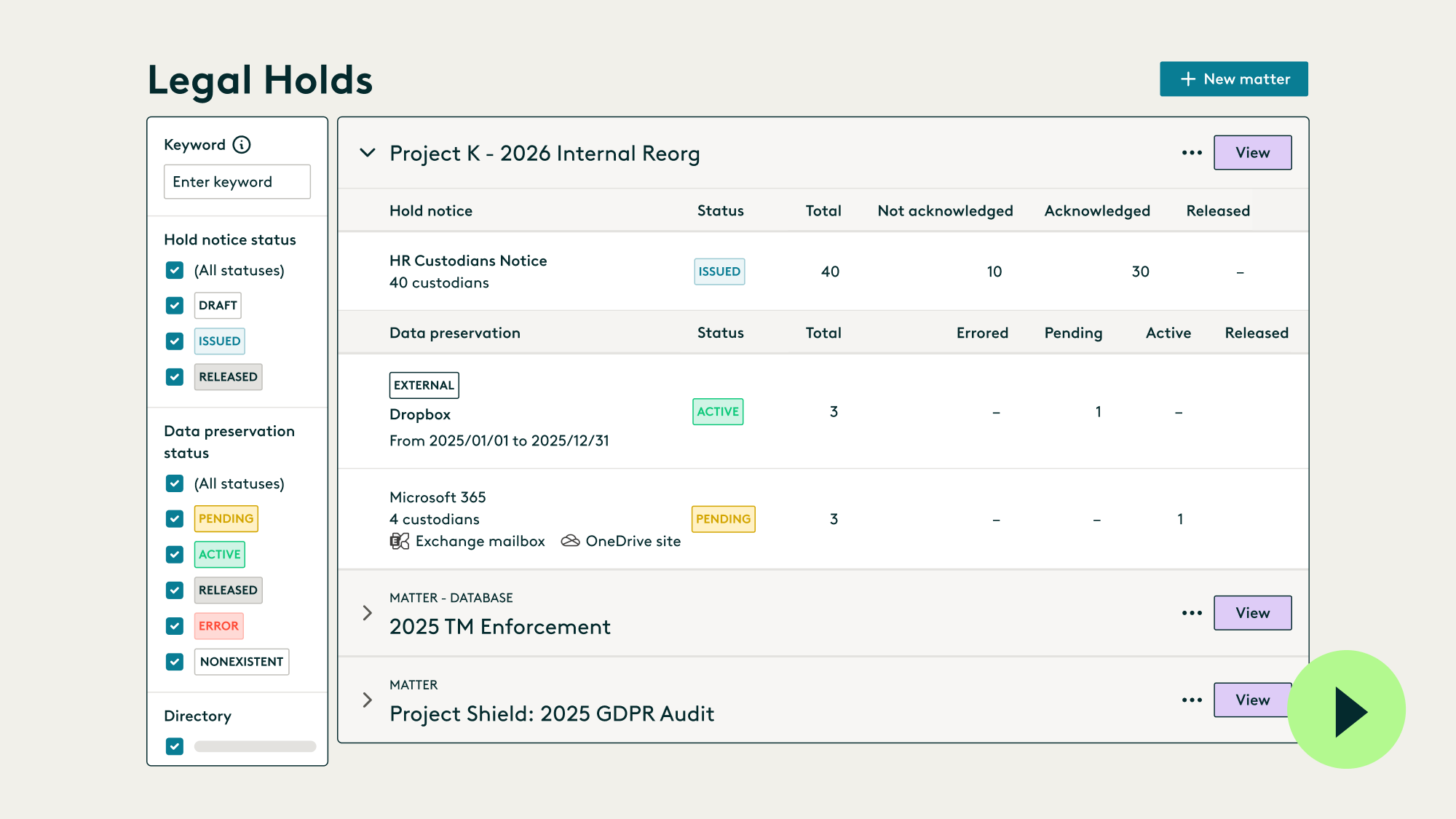
Task: Click Project Shield: 2025 GDPR Audit title
Action: 552,714
